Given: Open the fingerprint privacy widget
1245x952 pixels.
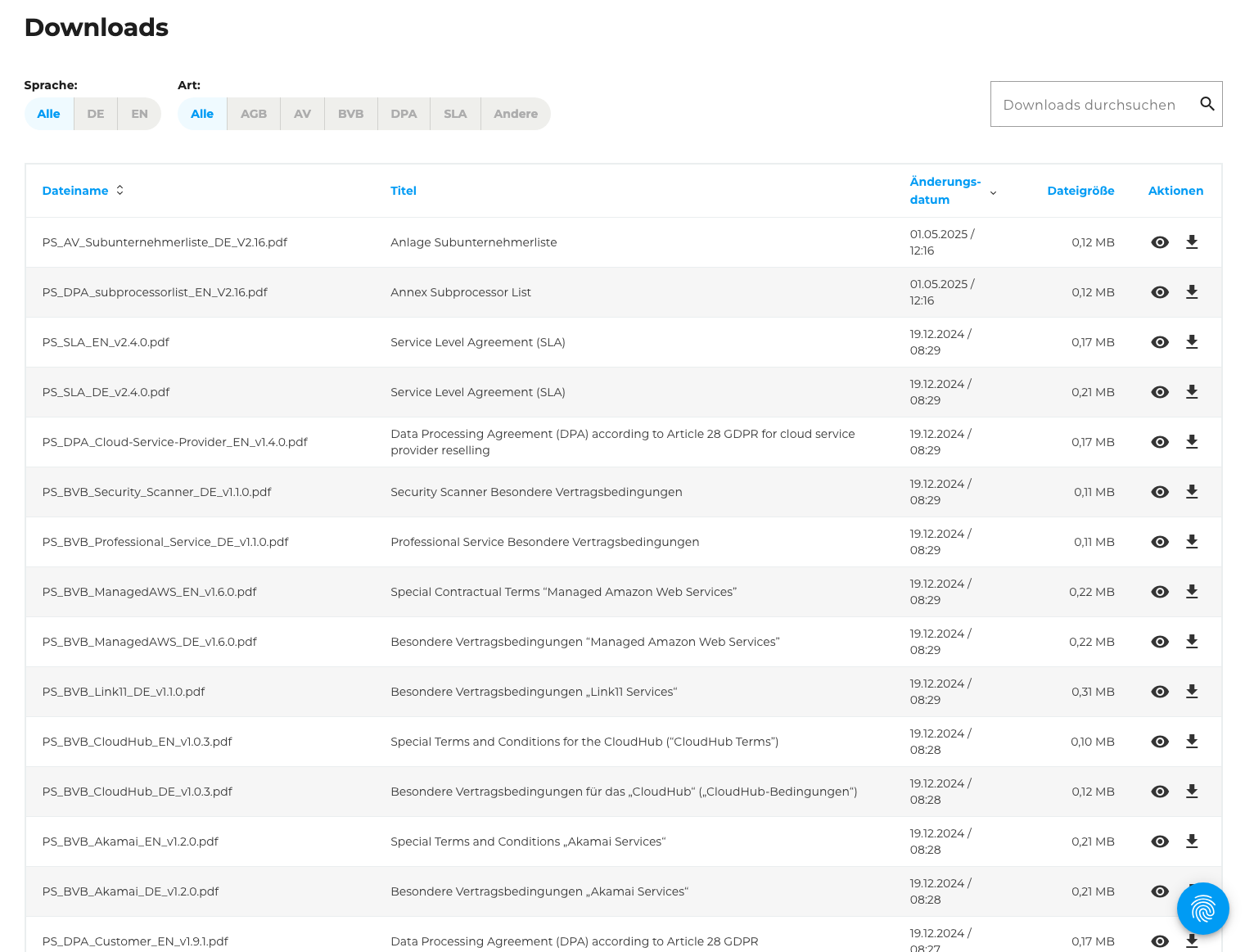Looking at the screenshot, I should (x=1202, y=909).
